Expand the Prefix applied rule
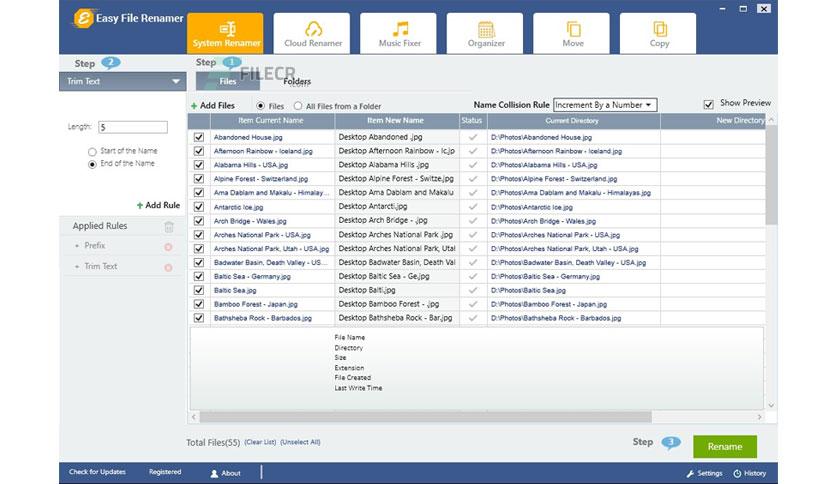The image size is (836, 484). pos(77,246)
